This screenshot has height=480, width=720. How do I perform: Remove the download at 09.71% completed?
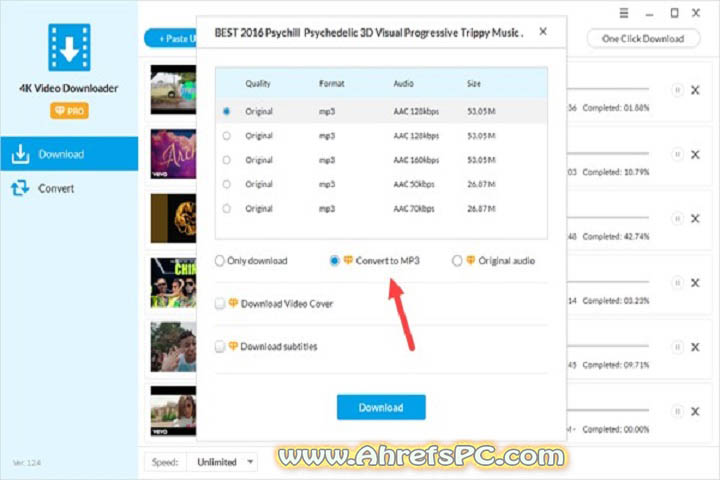pyautogui.click(x=696, y=347)
